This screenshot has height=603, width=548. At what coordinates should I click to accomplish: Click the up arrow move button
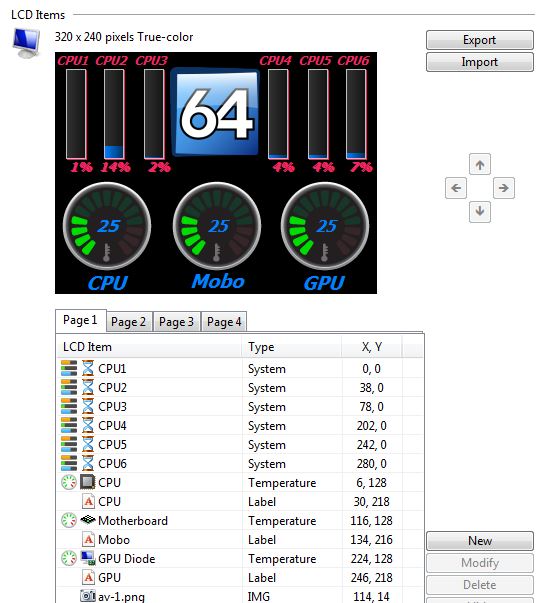[480, 165]
